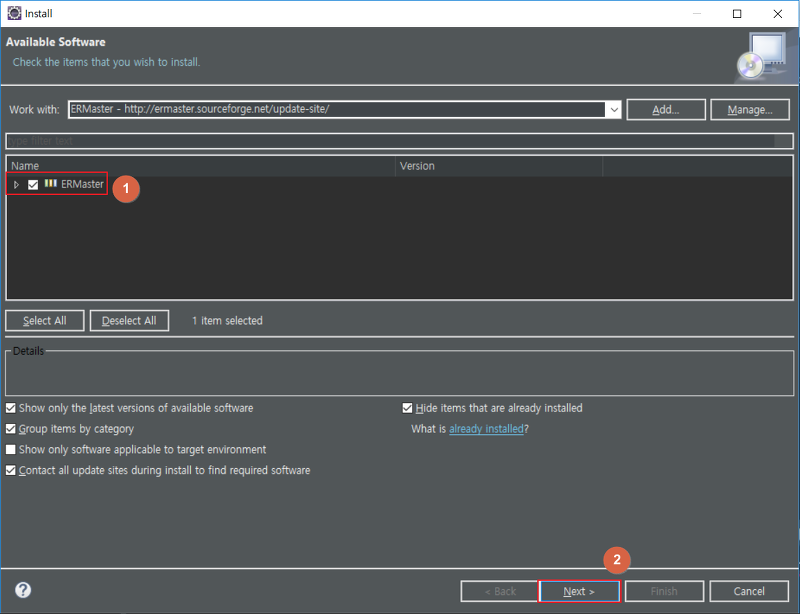
Task: Click the Manage... button
Action: pyautogui.click(x=749, y=110)
